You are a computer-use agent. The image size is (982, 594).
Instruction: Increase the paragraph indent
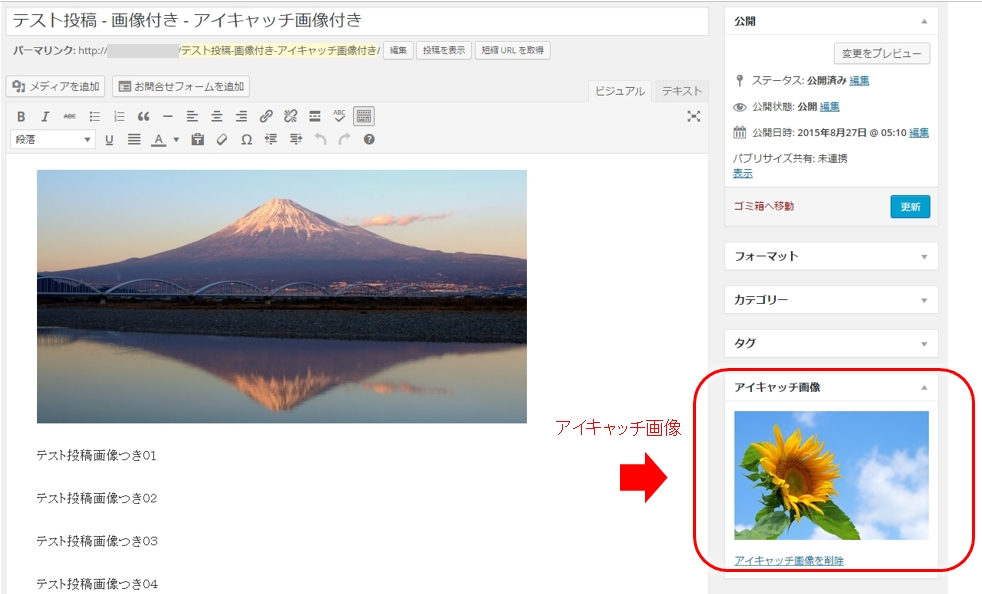pos(296,140)
